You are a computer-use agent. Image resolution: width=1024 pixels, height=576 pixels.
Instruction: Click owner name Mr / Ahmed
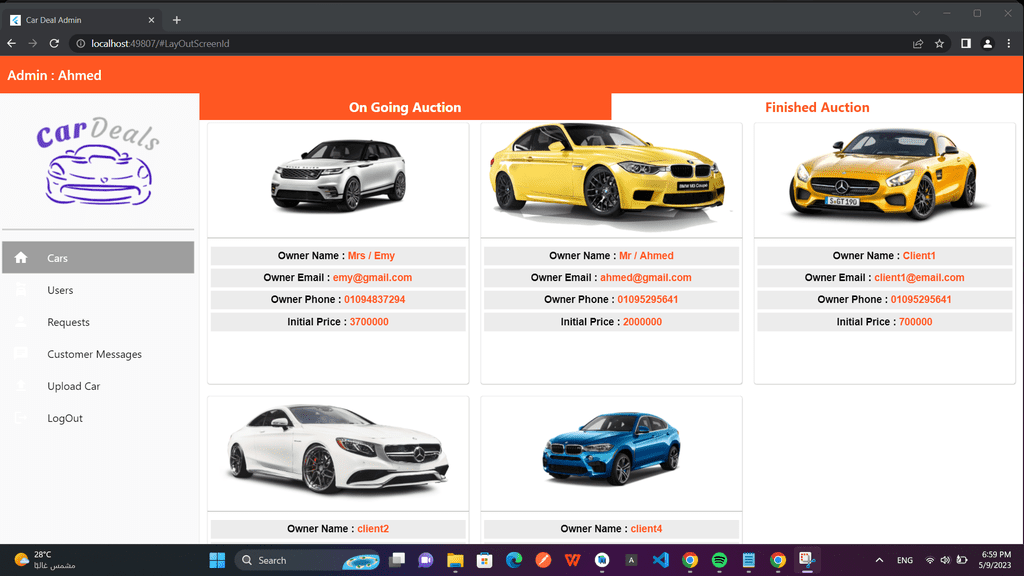647,255
